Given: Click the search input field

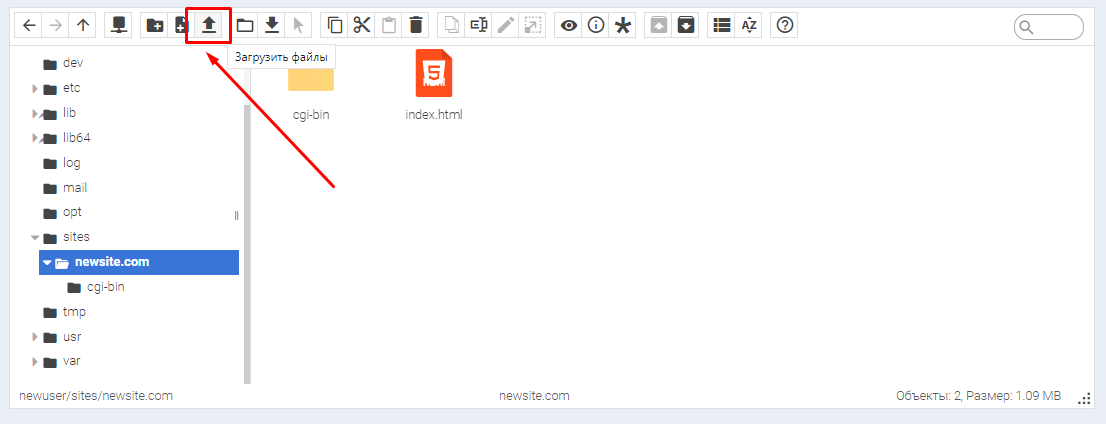Looking at the screenshot, I should click(1056, 27).
